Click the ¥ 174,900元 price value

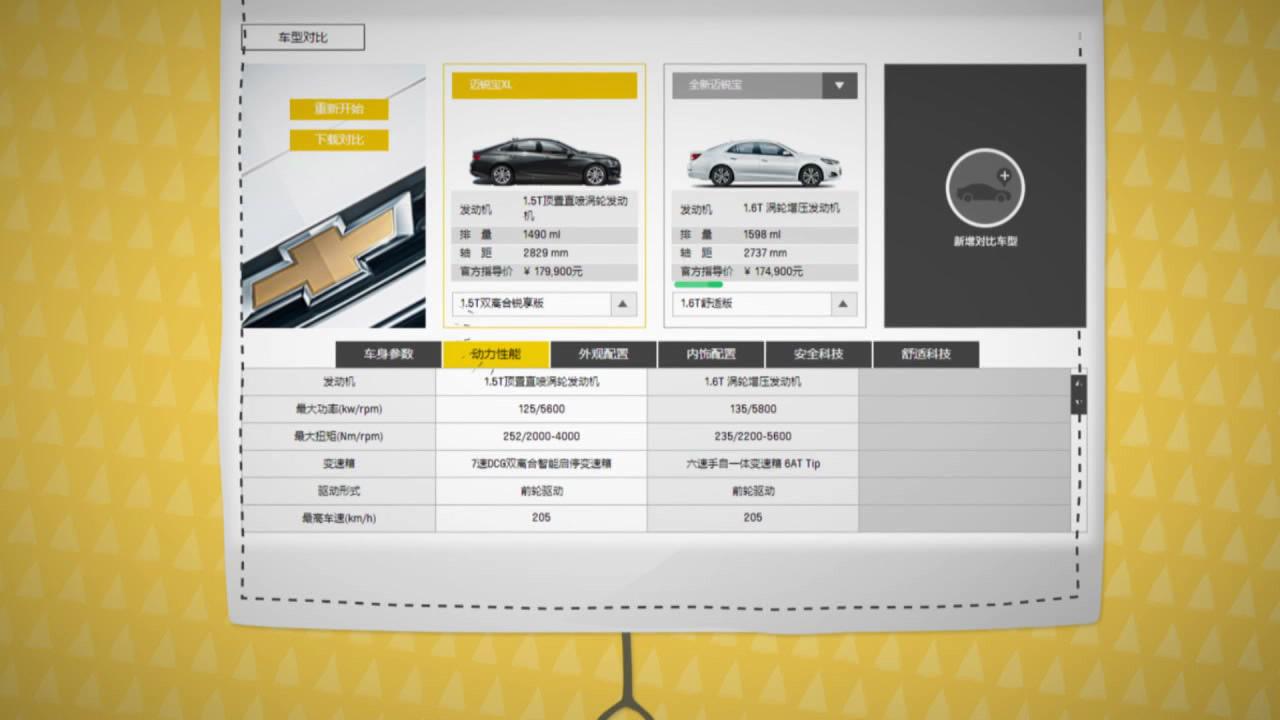coord(772,272)
